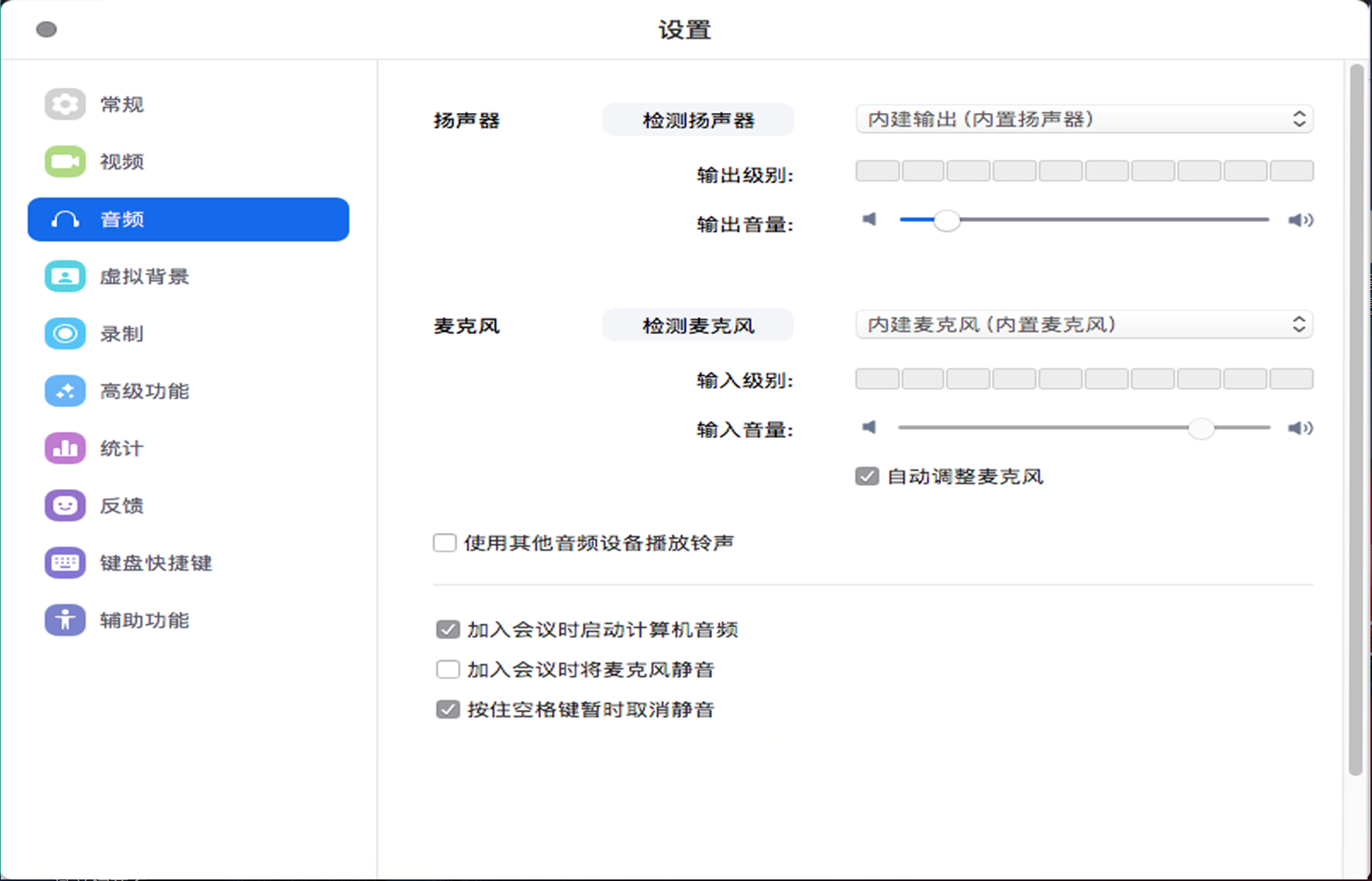Check 加入会议时将麦克风静音 option
1372x881 pixels.
pyautogui.click(x=448, y=669)
